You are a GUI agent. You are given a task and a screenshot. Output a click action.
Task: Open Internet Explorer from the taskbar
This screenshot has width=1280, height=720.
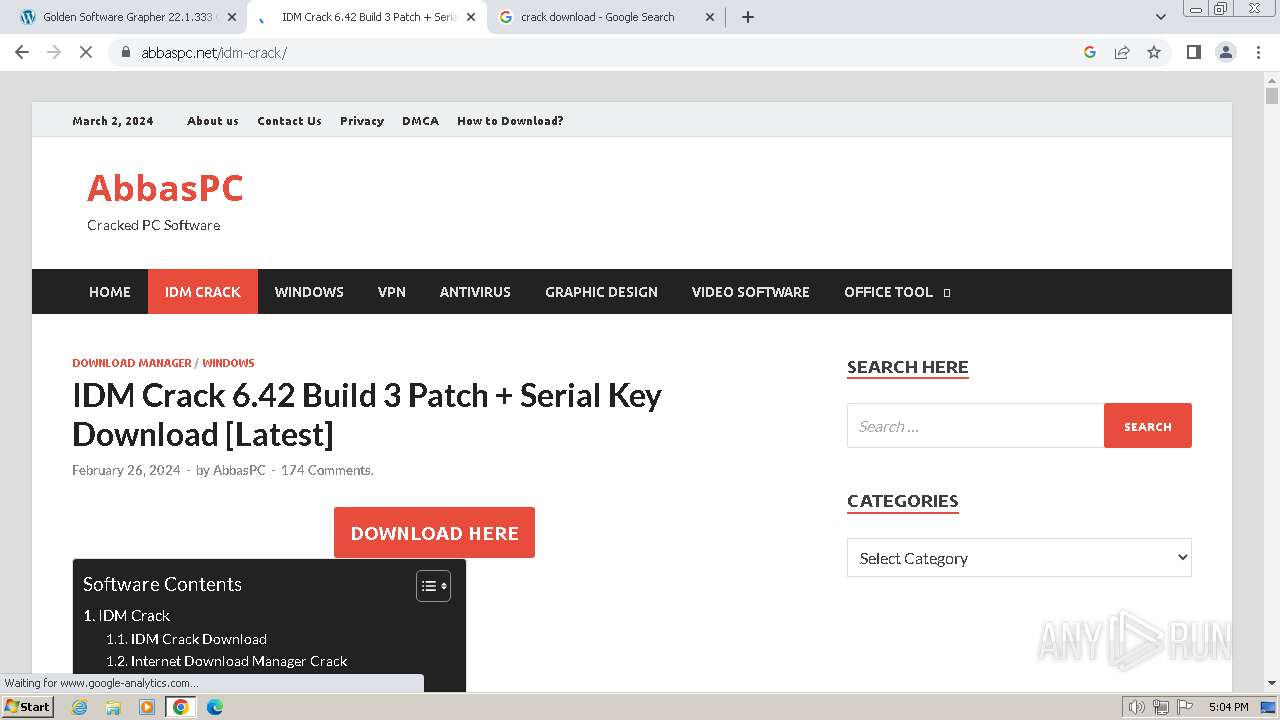click(80, 707)
